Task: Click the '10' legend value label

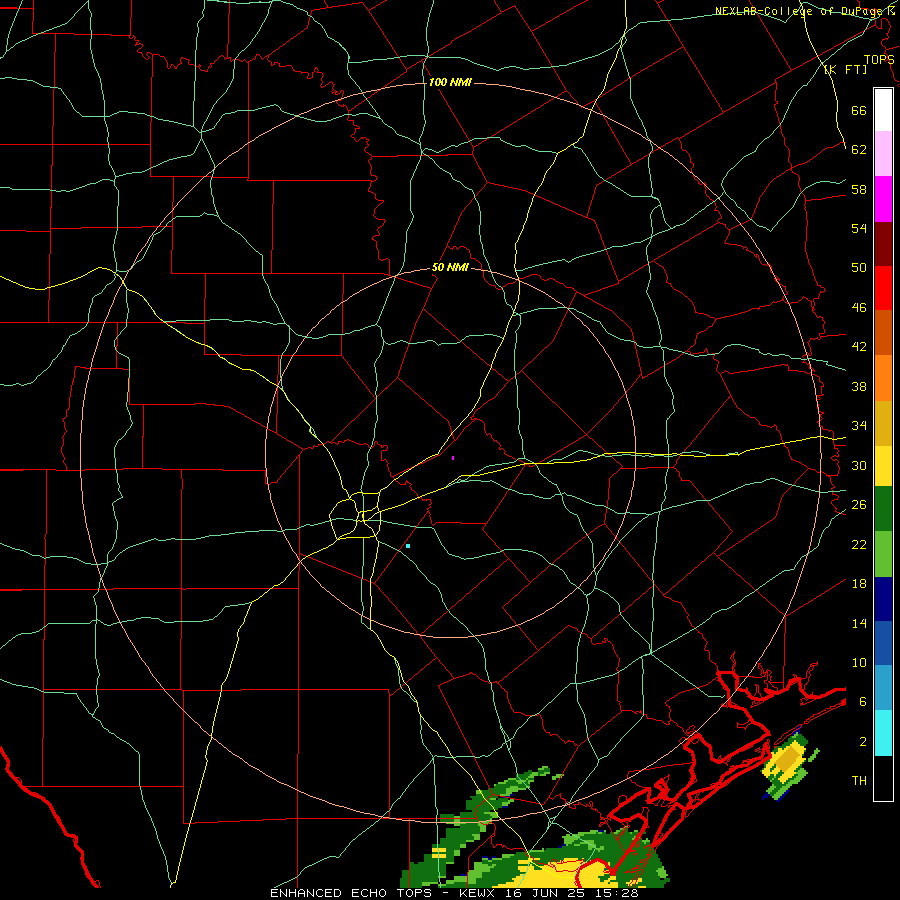Action: 859,662
